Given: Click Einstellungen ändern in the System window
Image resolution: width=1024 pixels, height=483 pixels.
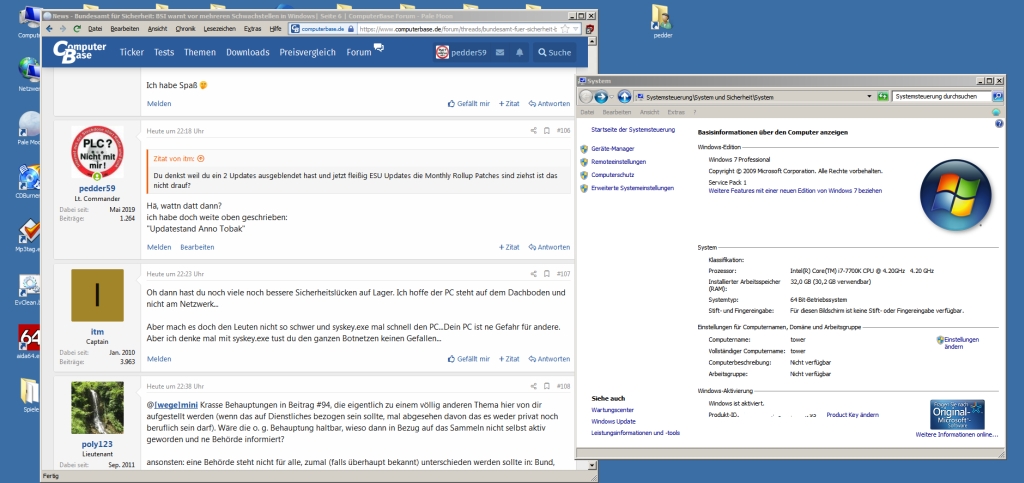Looking at the screenshot, I should click(959, 343).
